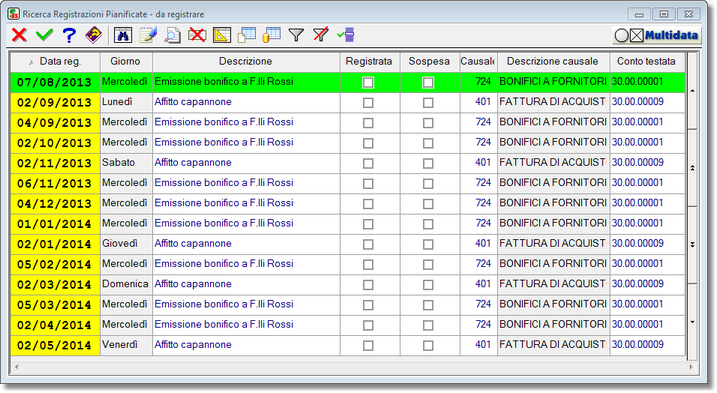Click the magnifier document preview icon
The image size is (717, 393).
[172, 35]
